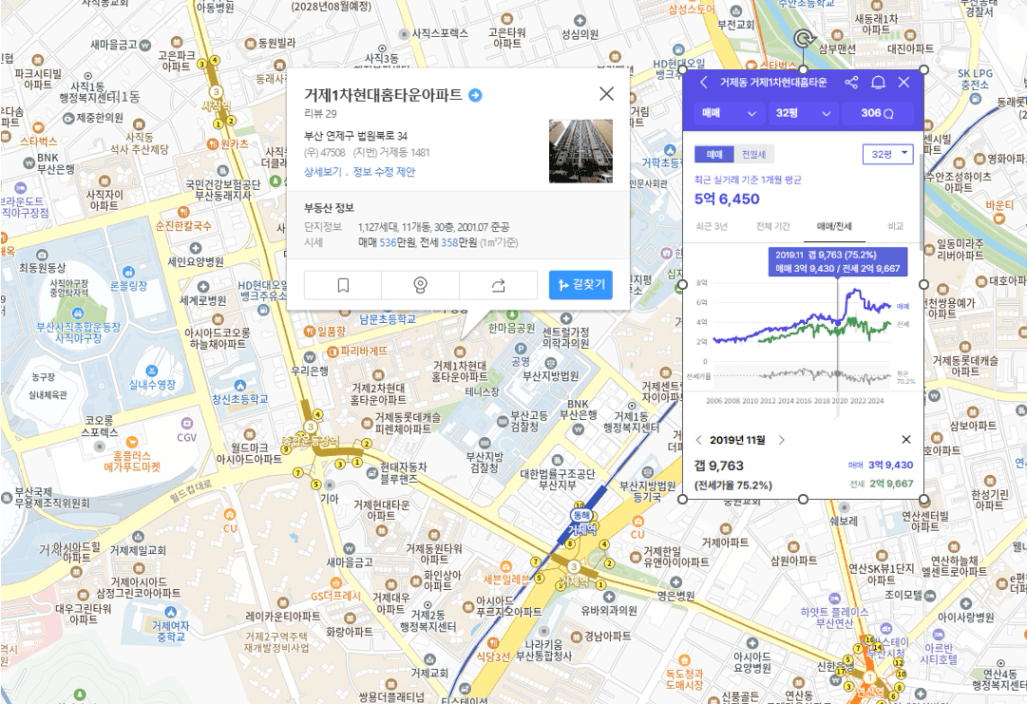Screen dimensions: 1027x704
Task: Click the 길찾기 directions button
Action: coord(581,285)
